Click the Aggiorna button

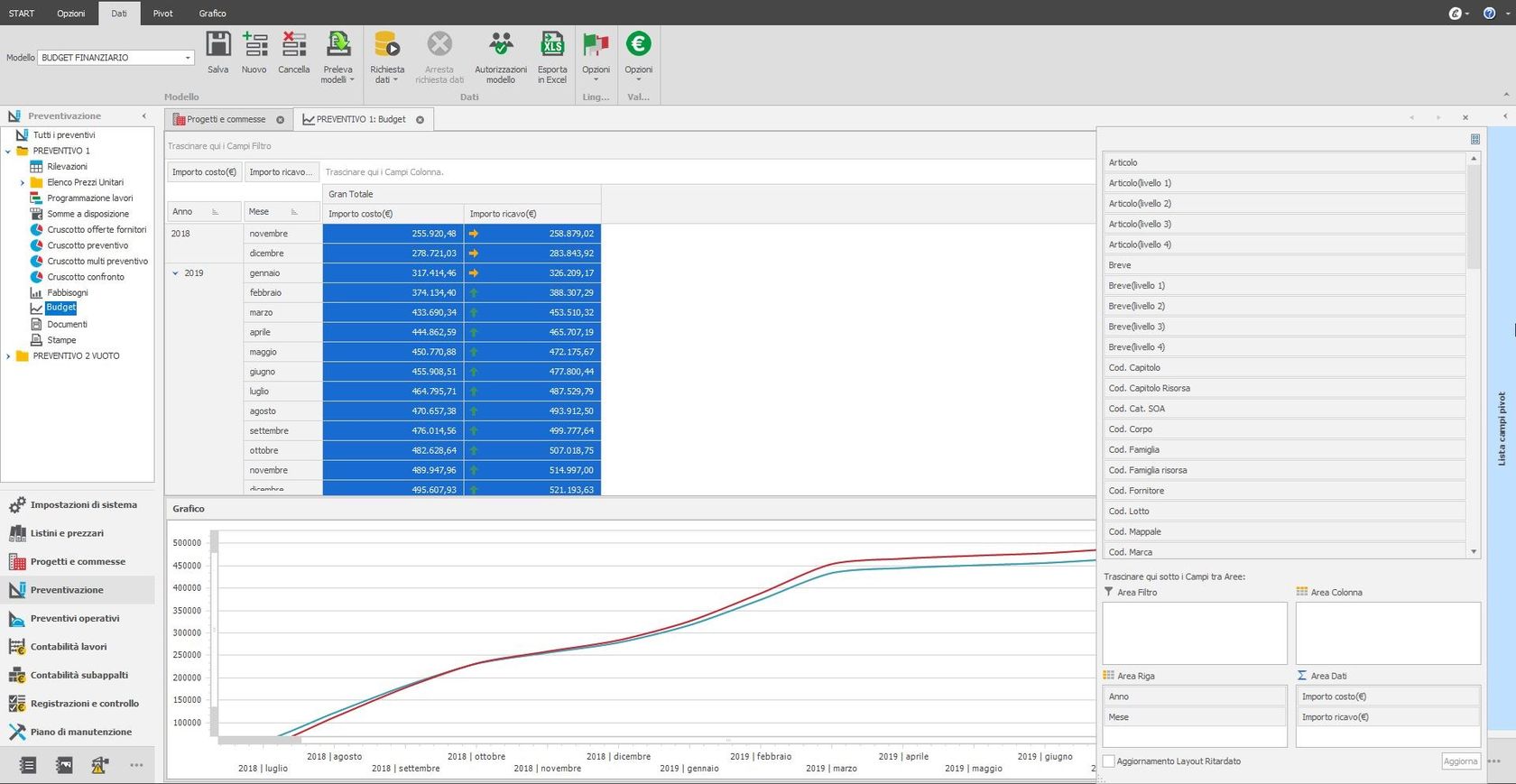(x=1459, y=761)
